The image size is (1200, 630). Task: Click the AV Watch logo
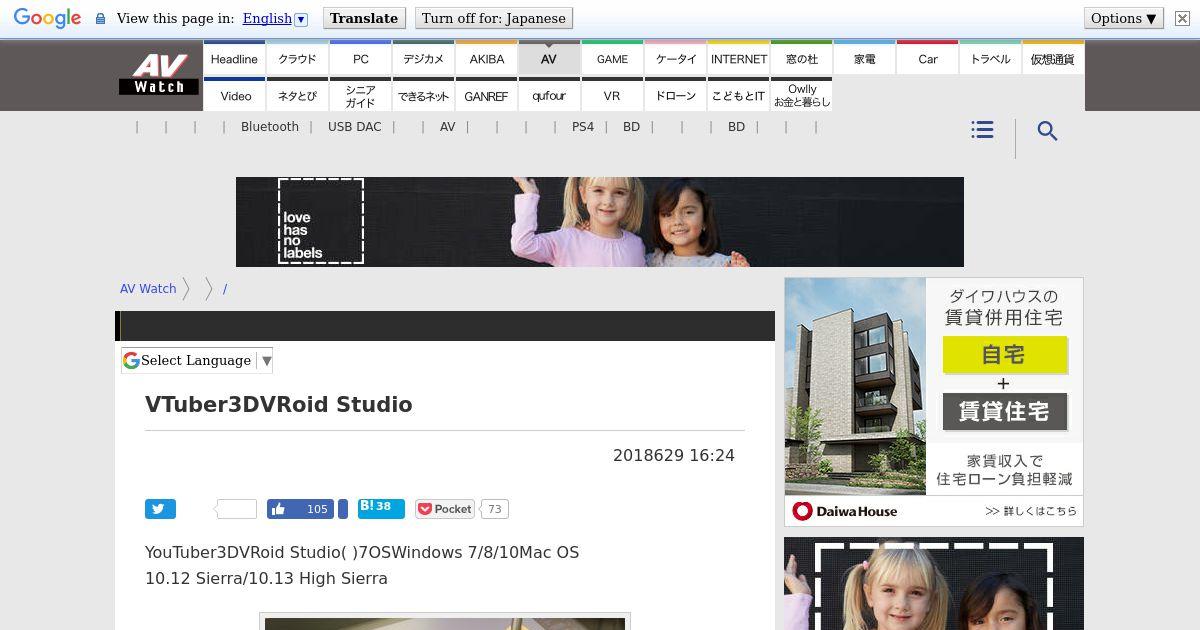click(x=159, y=74)
